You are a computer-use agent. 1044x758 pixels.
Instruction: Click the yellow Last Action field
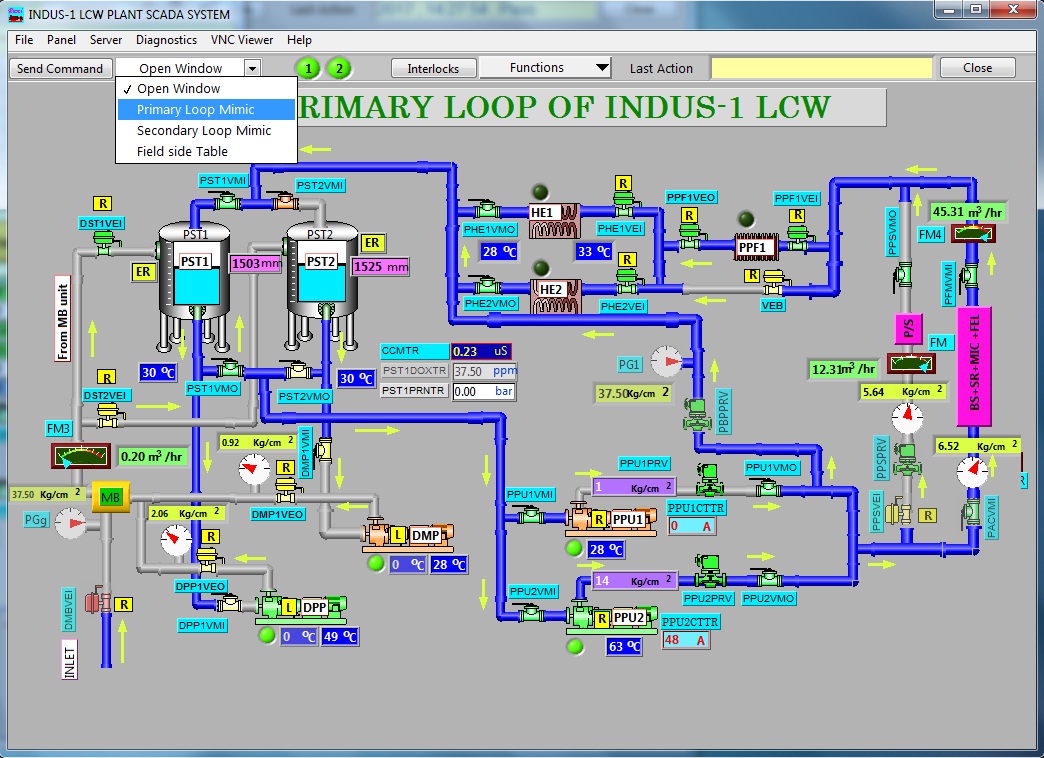(x=822, y=68)
